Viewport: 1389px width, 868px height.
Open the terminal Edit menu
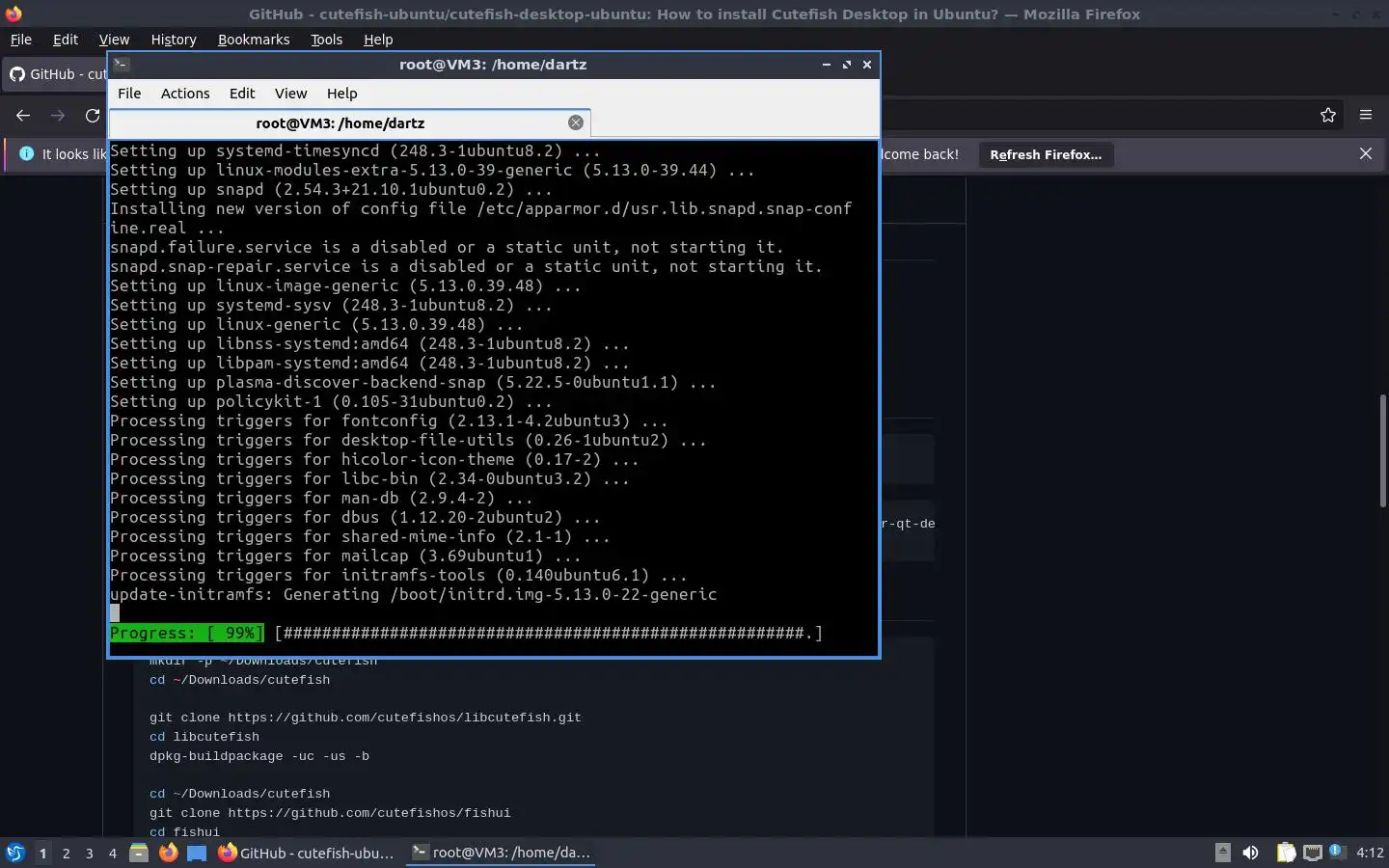pyautogui.click(x=242, y=94)
